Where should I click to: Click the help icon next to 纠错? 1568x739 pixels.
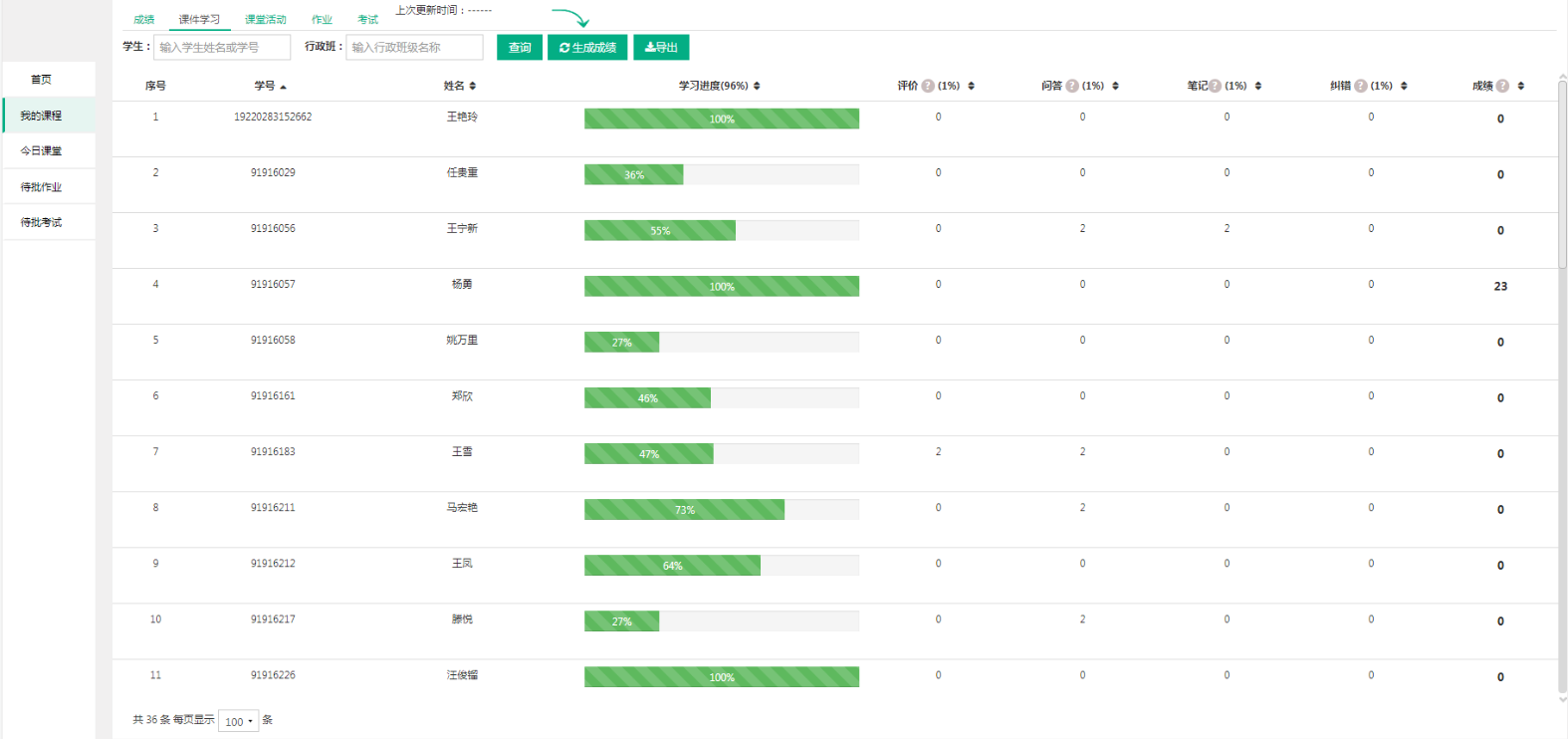pyautogui.click(x=1361, y=86)
